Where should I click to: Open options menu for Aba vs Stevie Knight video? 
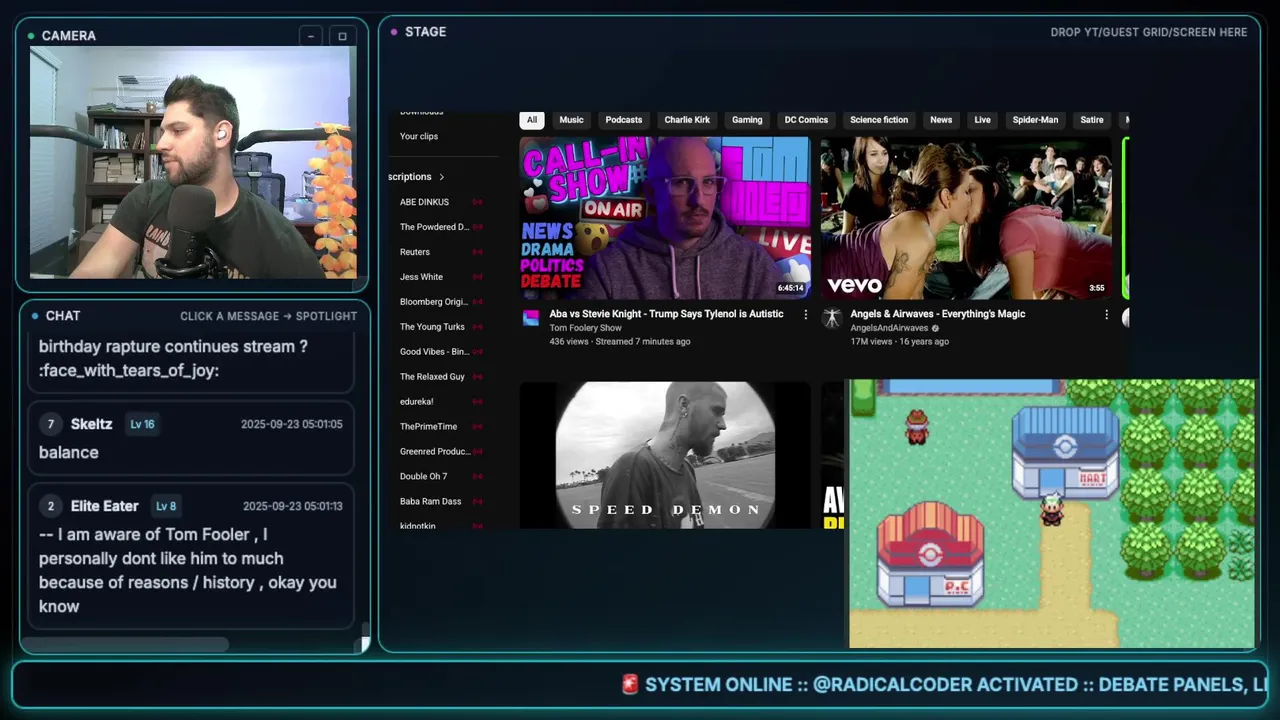pyautogui.click(x=806, y=314)
